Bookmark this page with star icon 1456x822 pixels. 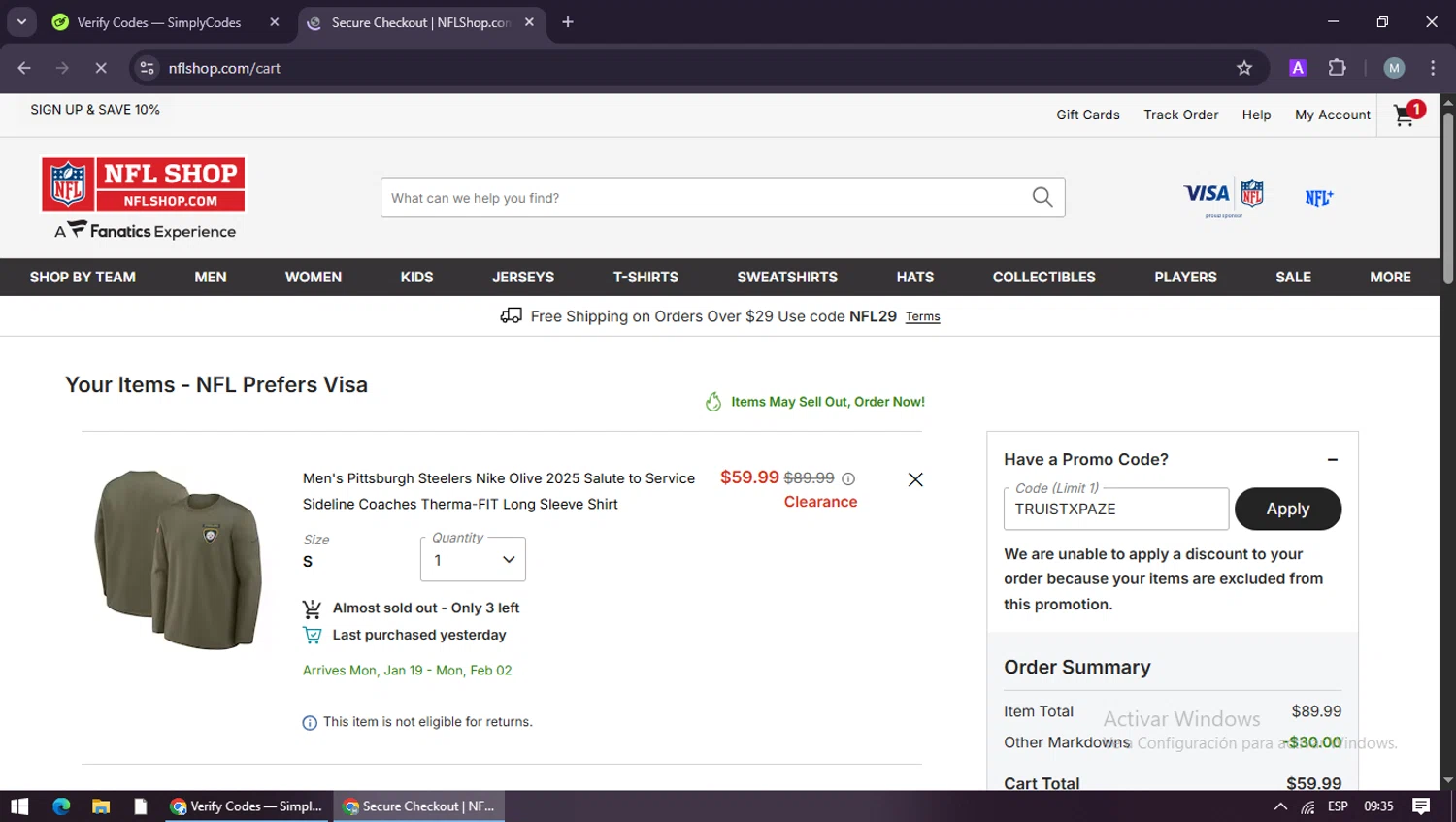(1244, 68)
